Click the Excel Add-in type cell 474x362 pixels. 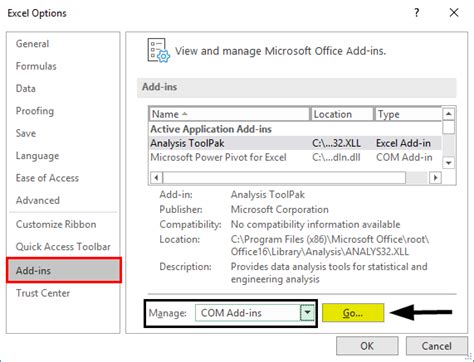tap(403, 143)
